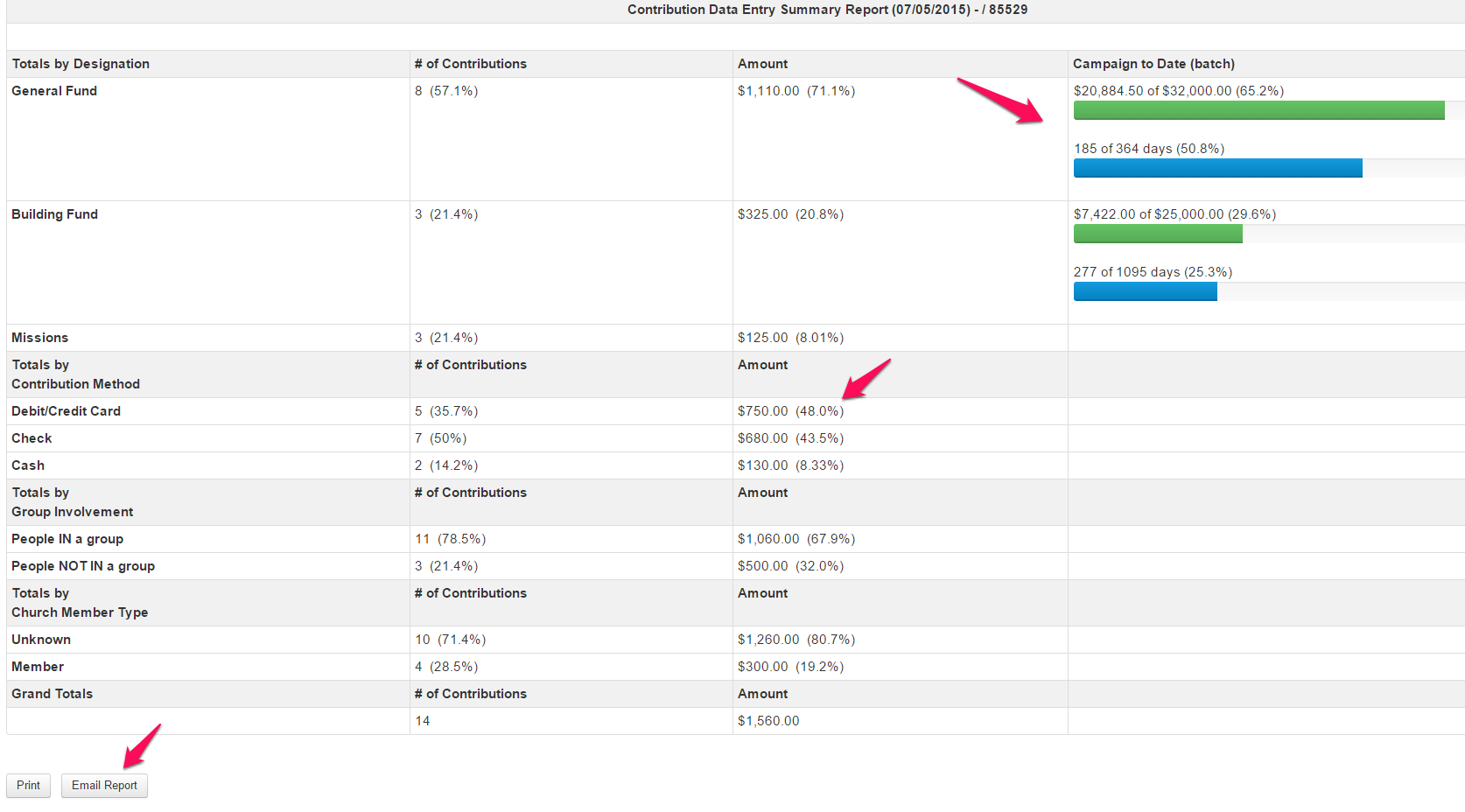Screen dimensions: 1465x812
Task: Click '10 (71.4%)' Unknown contributions count
Action: [x=450, y=640]
